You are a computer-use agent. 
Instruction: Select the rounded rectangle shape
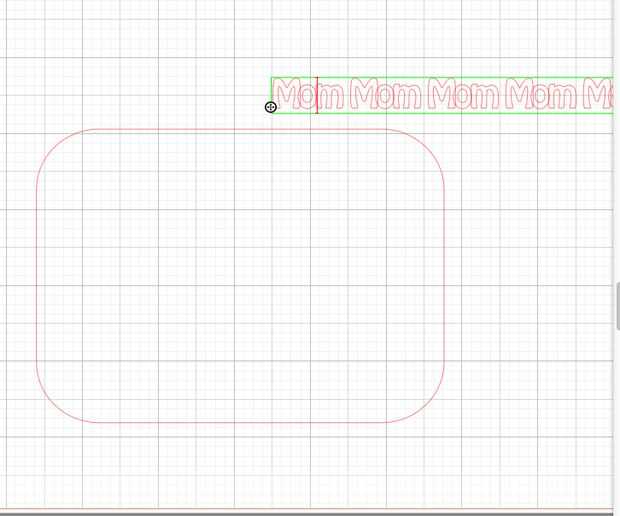240,276
